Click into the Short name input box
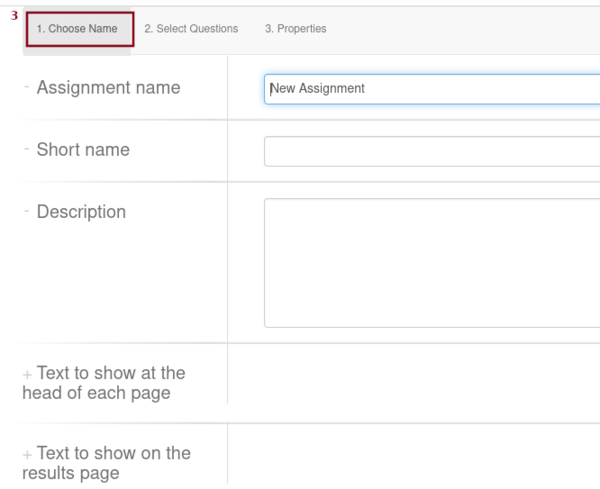600x489 pixels. [432, 151]
